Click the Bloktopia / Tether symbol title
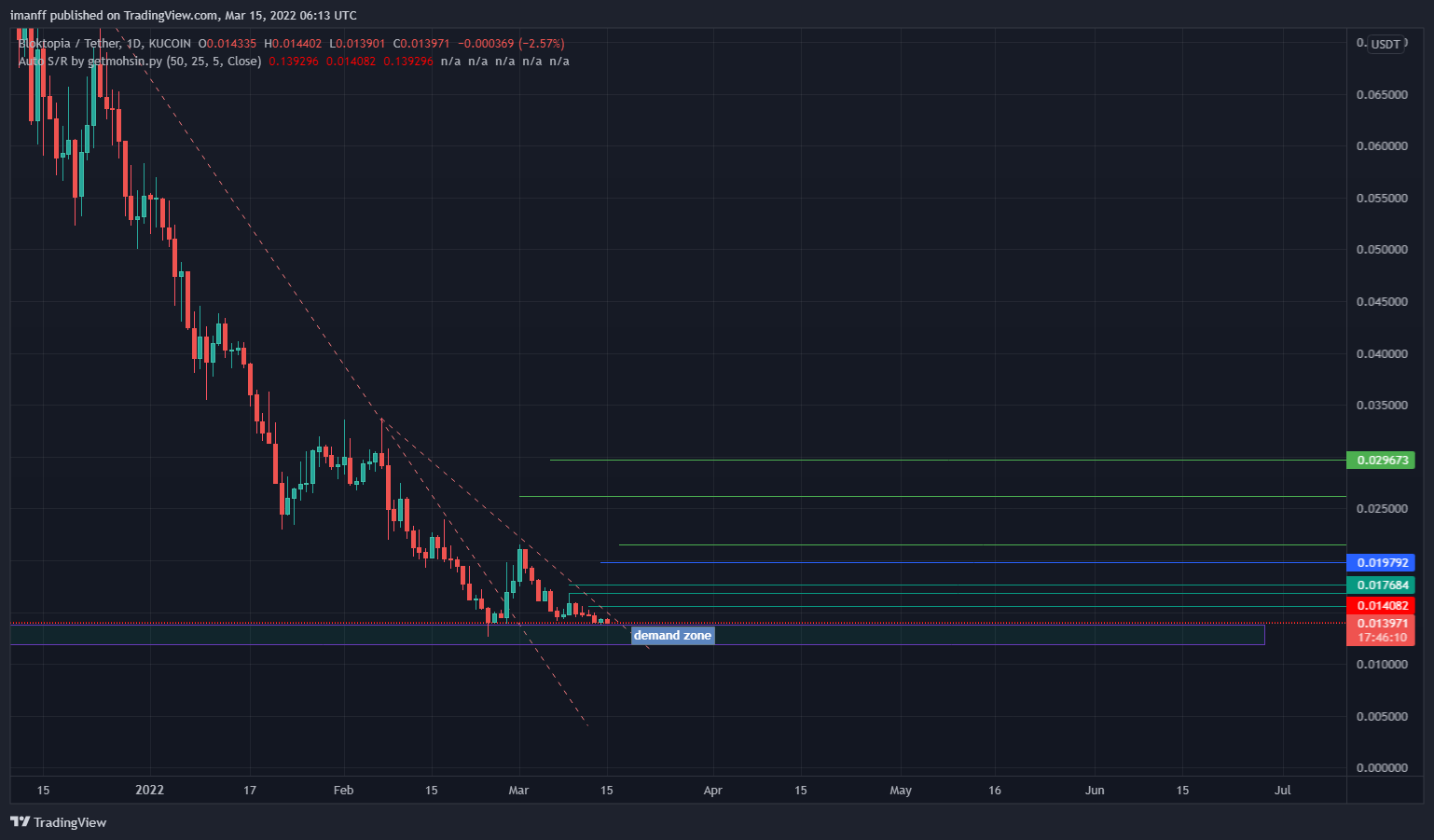Screen dimensions: 1434x840 70,44
